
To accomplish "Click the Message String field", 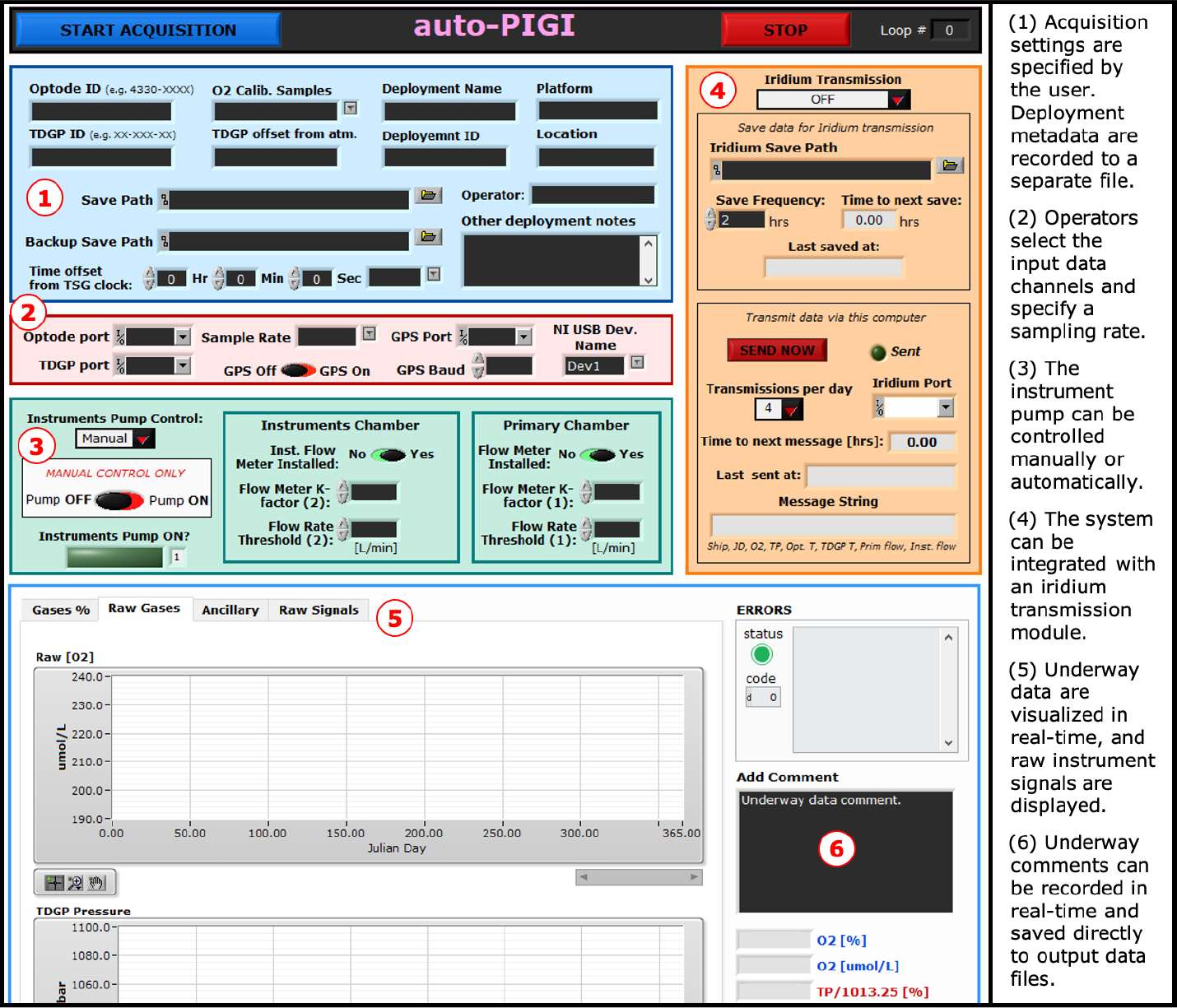I will (x=833, y=526).
